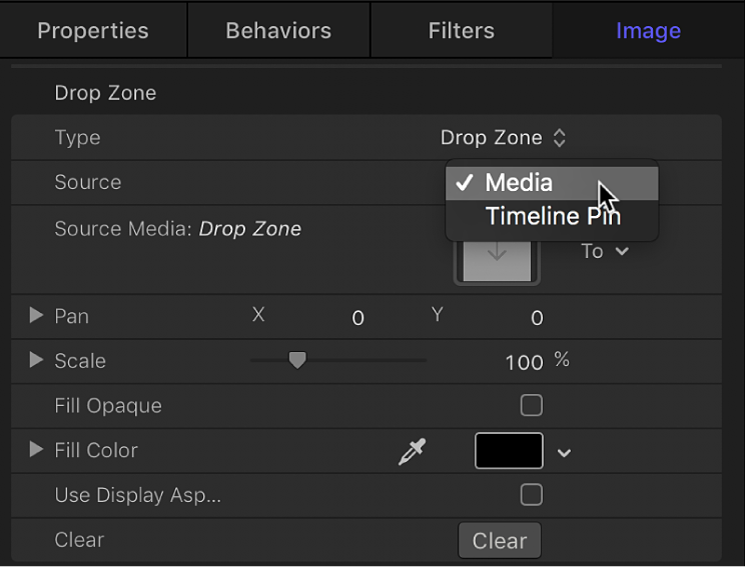The image size is (745, 569).
Task: Select the Image tab
Action: tap(648, 31)
